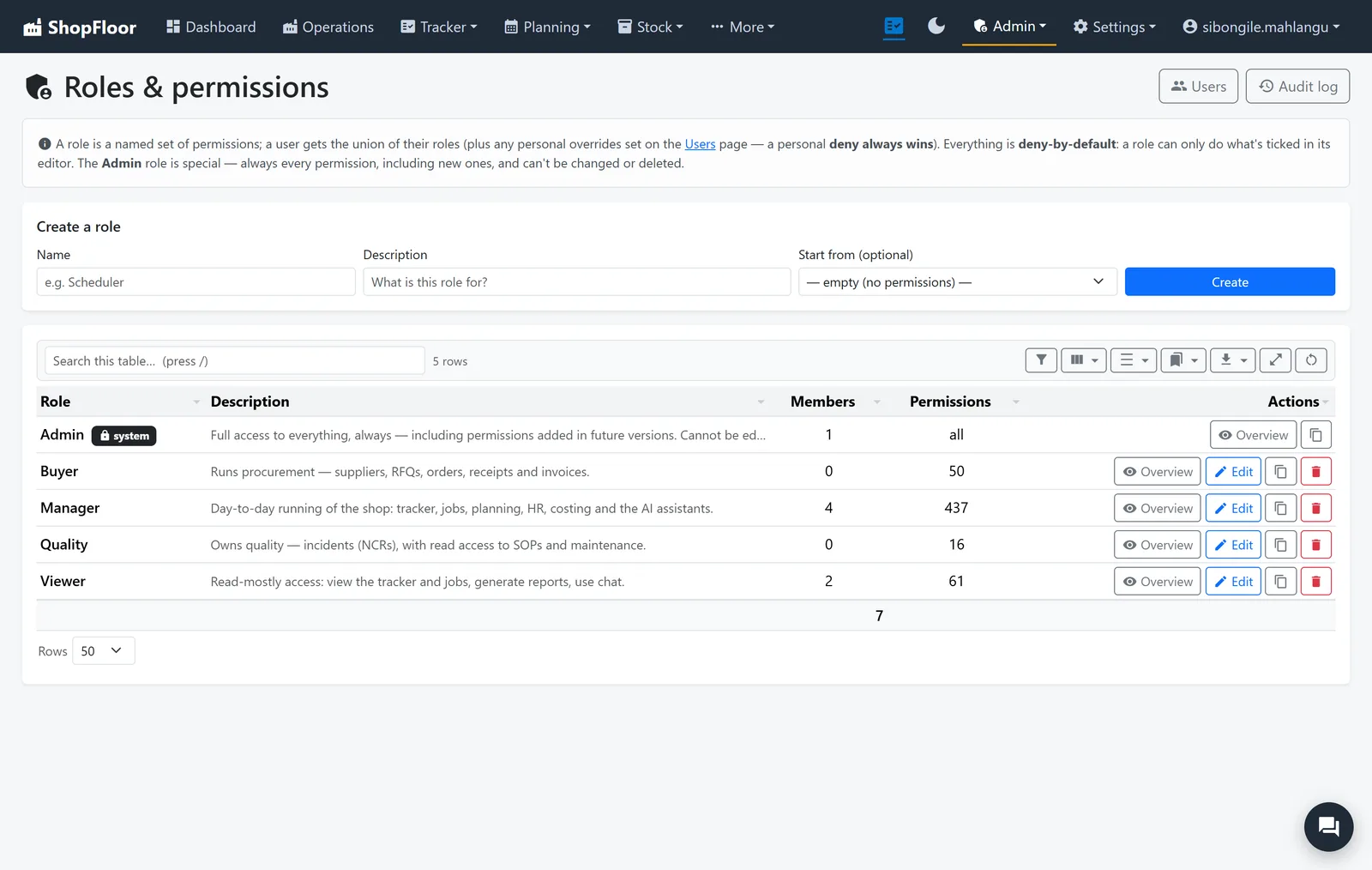This screenshot has width=1372, height=870.
Task: Open the Permissions column header menu
Action: [1016, 402]
